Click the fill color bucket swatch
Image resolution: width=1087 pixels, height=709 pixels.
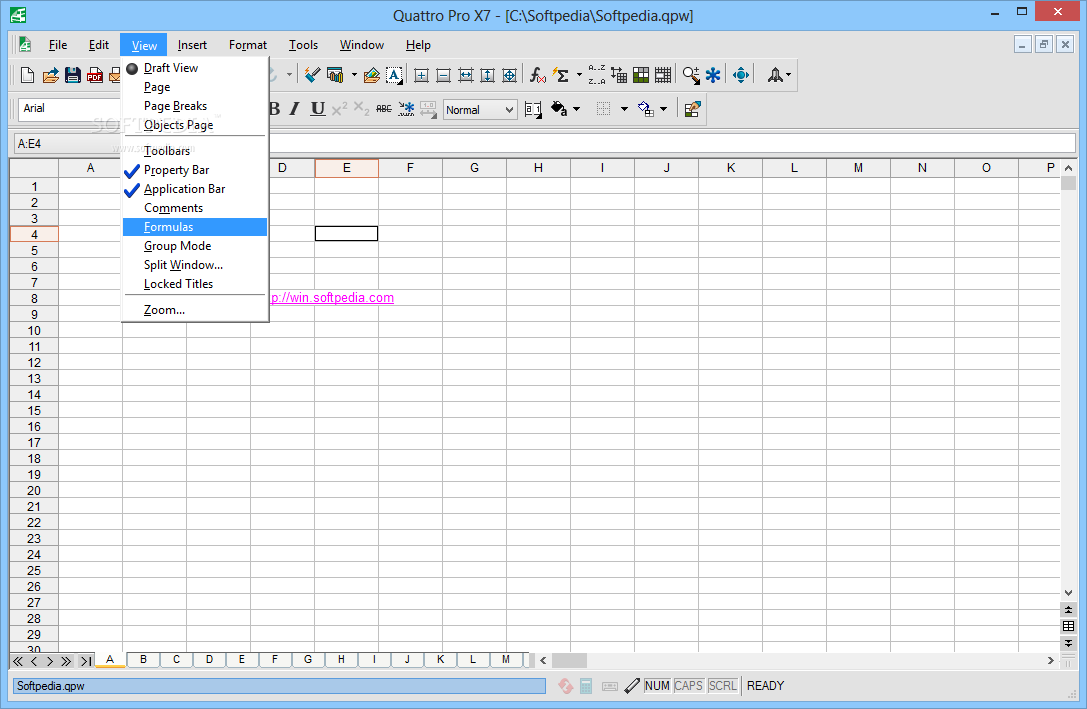(559, 109)
